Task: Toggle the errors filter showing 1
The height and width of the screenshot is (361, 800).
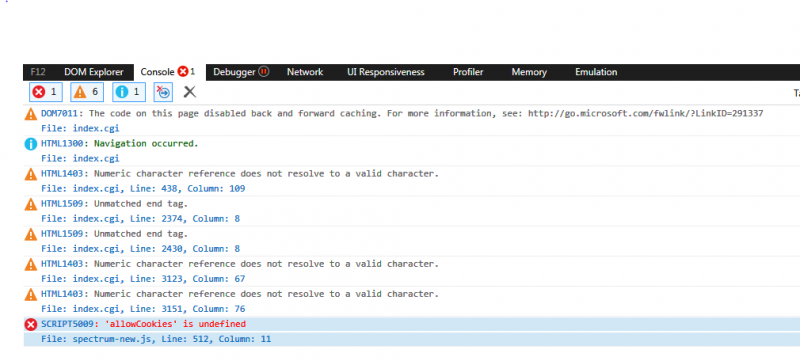Action: (x=45, y=92)
